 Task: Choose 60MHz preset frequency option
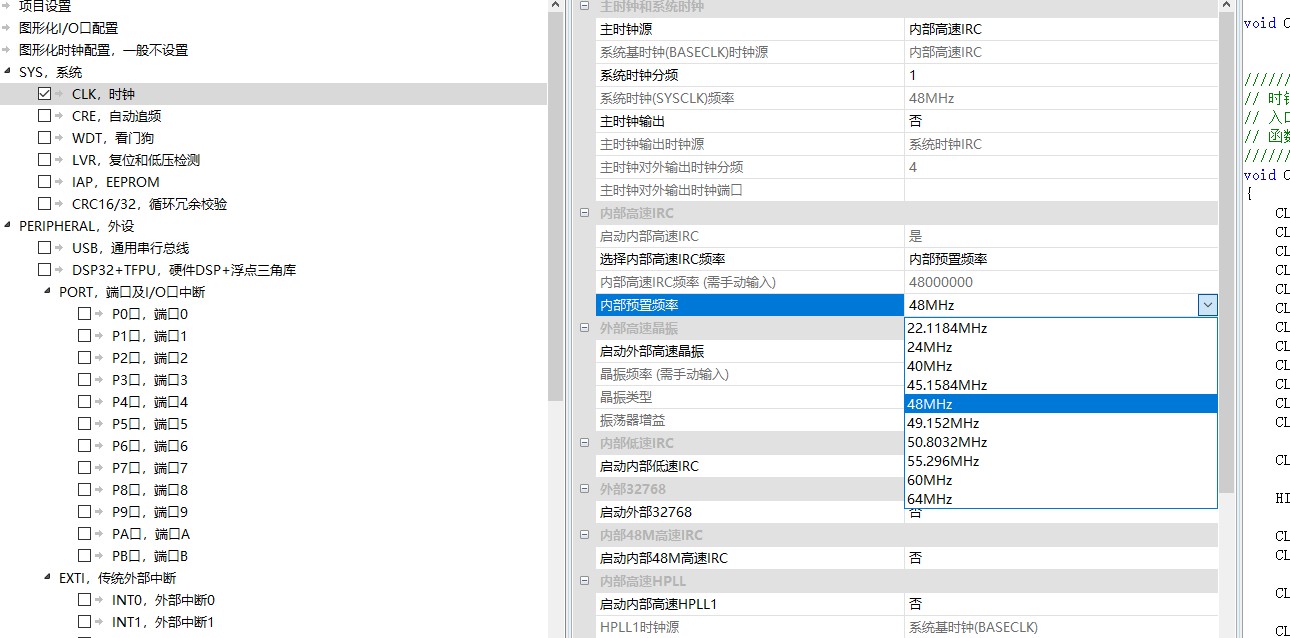(x=1060, y=480)
